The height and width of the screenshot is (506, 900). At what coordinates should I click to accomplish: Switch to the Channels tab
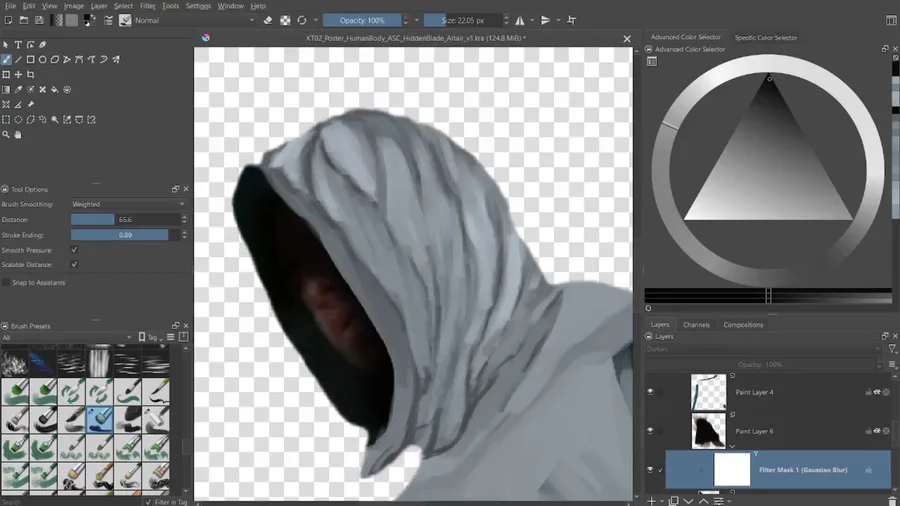point(696,325)
